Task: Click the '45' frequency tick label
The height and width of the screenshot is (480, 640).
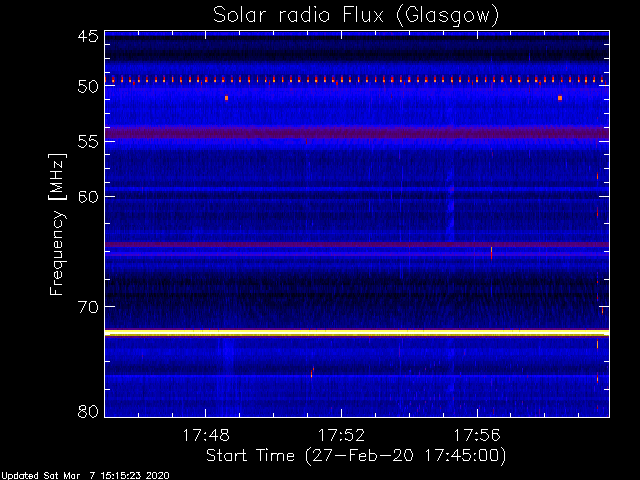Action: pos(88,36)
